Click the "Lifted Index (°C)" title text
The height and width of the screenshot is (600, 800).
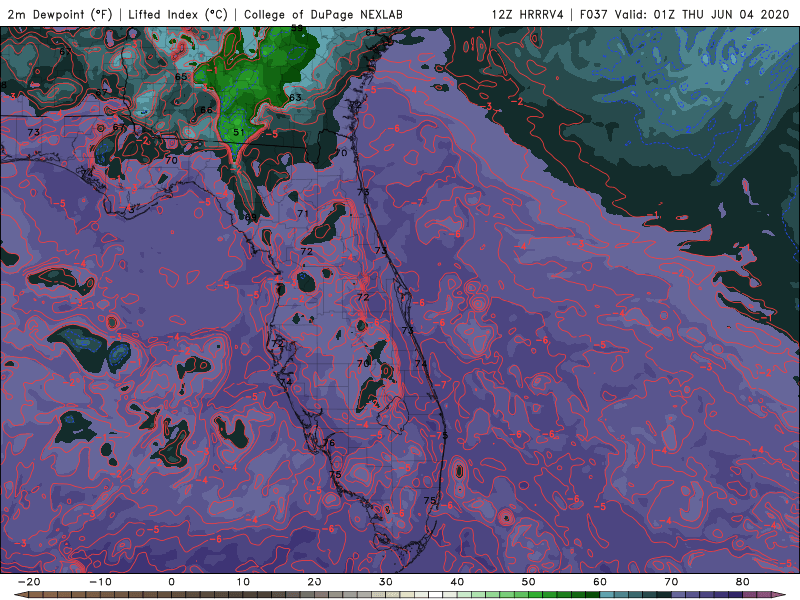click(178, 14)
